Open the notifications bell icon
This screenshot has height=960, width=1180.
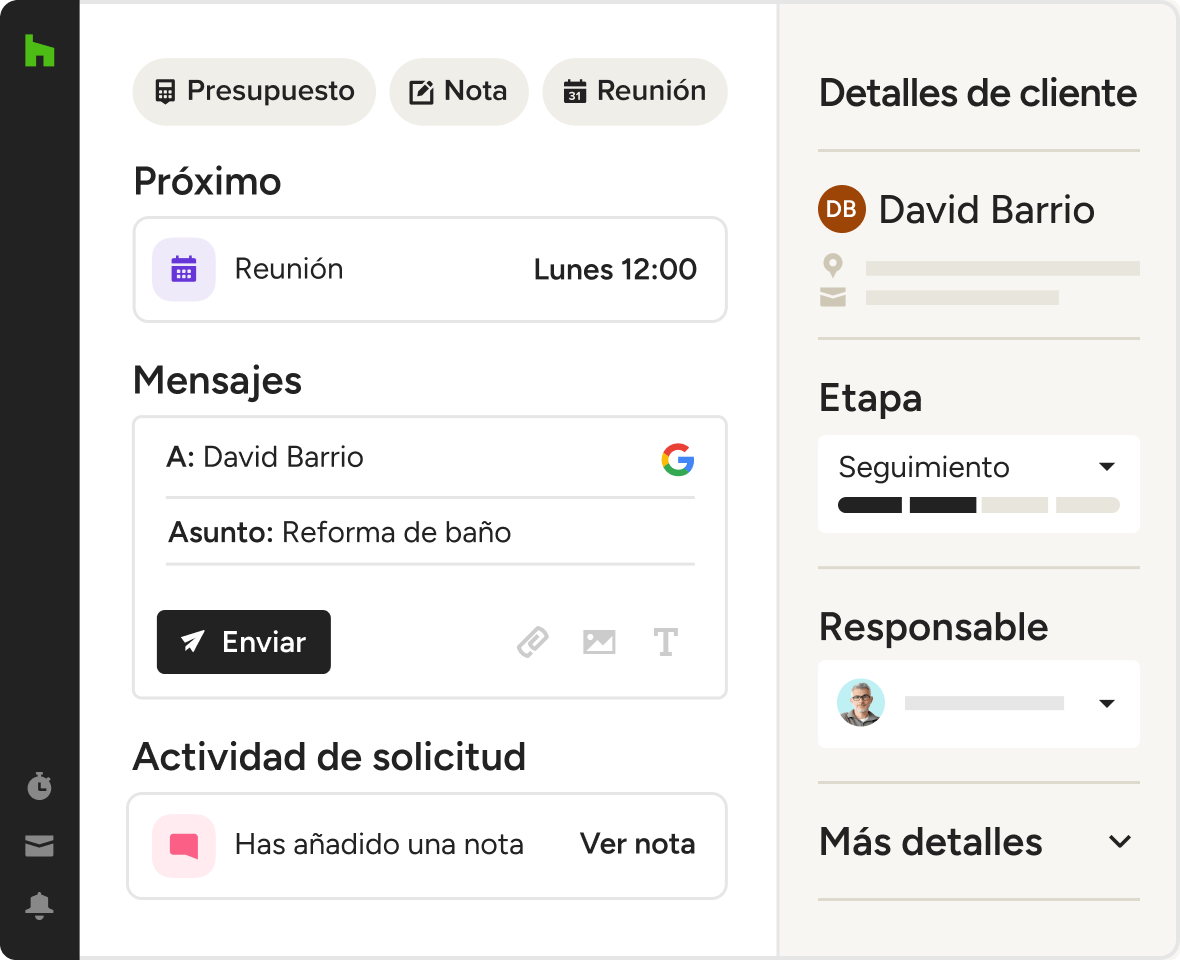click(x=39, y=905)
